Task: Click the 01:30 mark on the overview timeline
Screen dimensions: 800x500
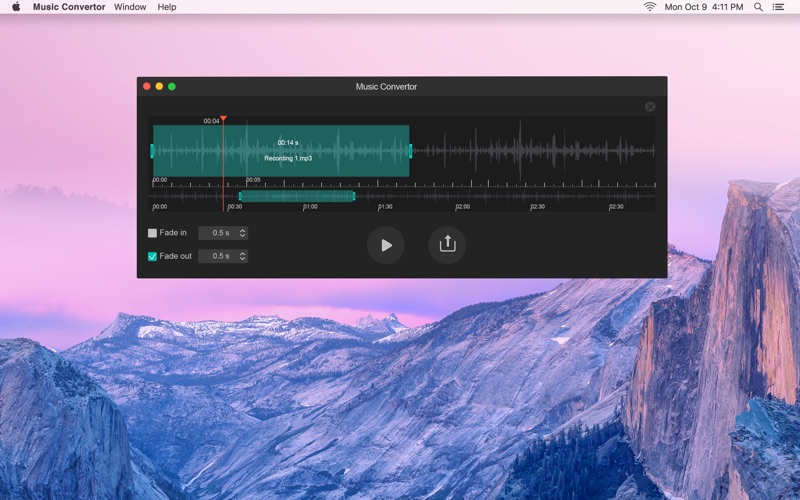Action: 385,207
